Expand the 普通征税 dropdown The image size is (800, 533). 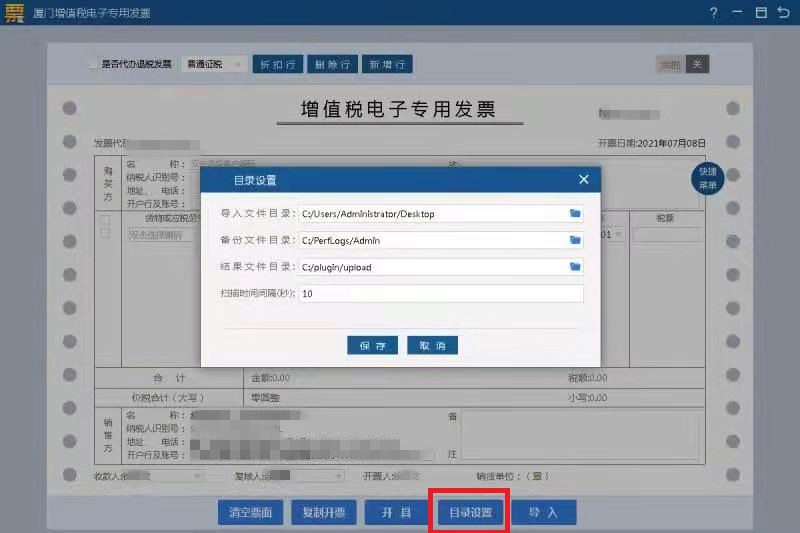click(x=215, y=64)
